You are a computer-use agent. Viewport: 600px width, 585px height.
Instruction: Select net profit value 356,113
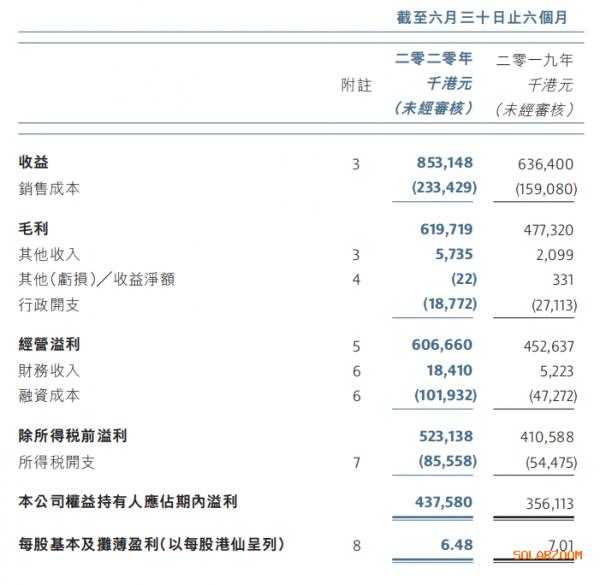point(549,504)
